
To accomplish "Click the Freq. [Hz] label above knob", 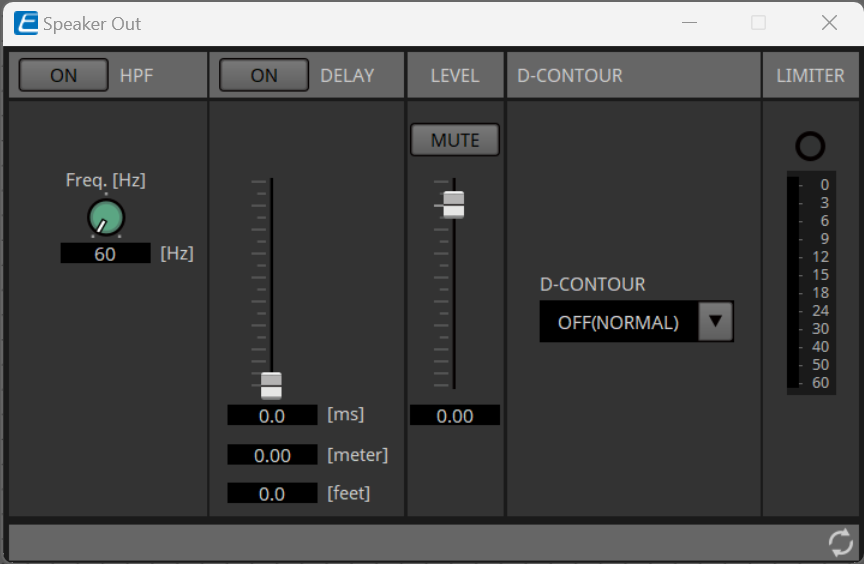I will (106, 180).
